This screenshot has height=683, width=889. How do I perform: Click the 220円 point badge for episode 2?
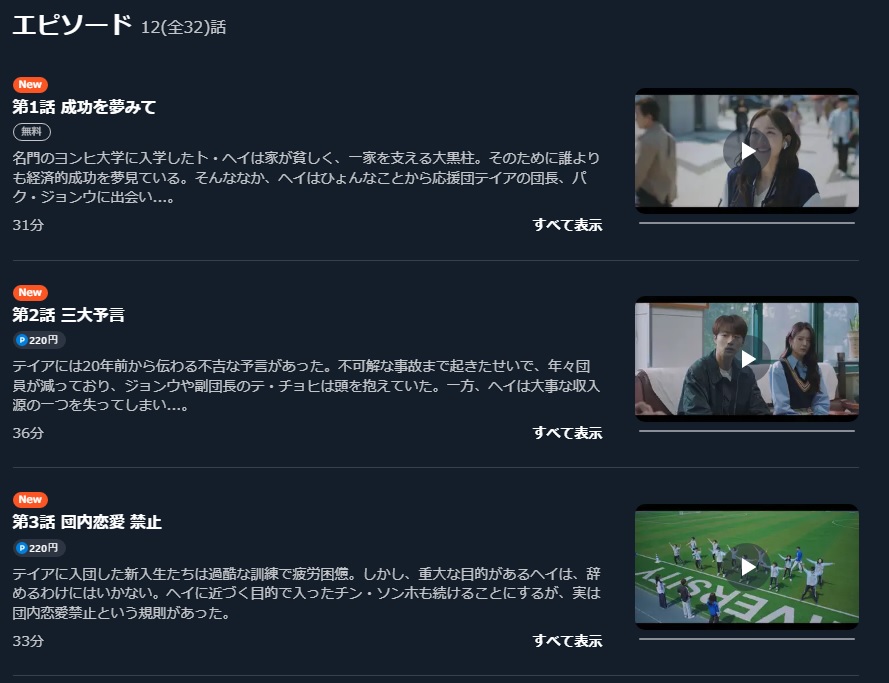coord(39,340)
